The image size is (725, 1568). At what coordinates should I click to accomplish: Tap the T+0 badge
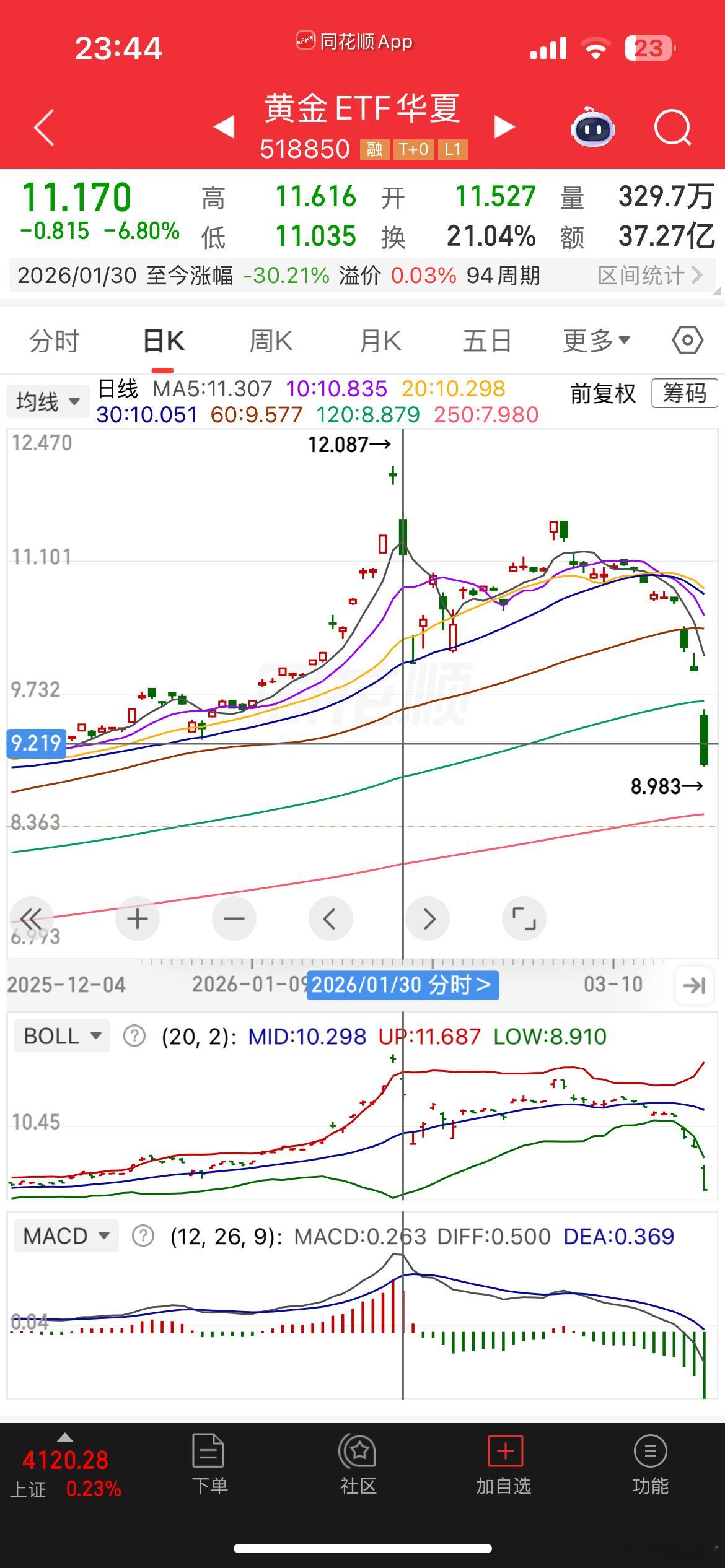[x=413, y=149]
